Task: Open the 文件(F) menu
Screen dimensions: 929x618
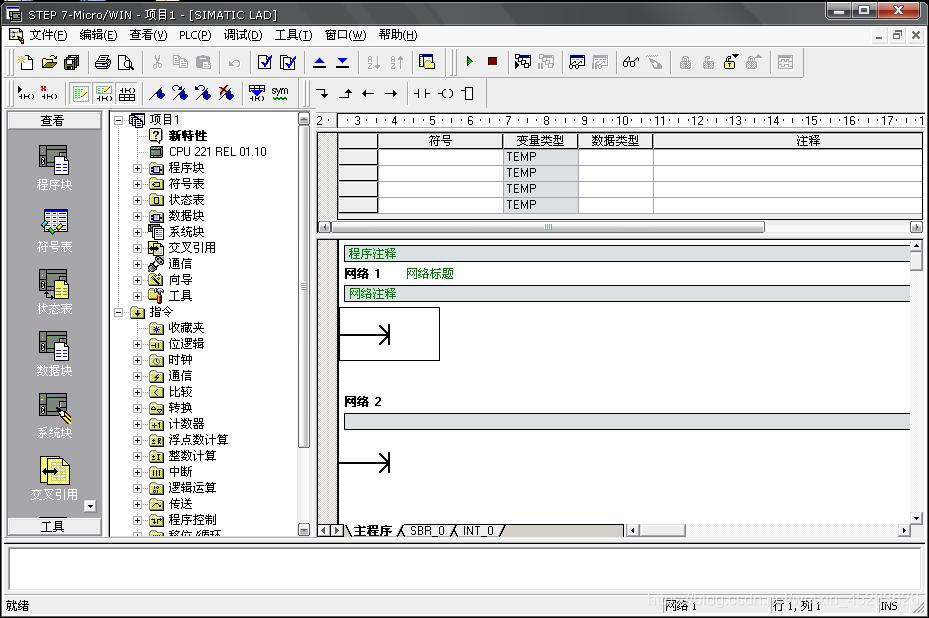Action: click(48, 35)
